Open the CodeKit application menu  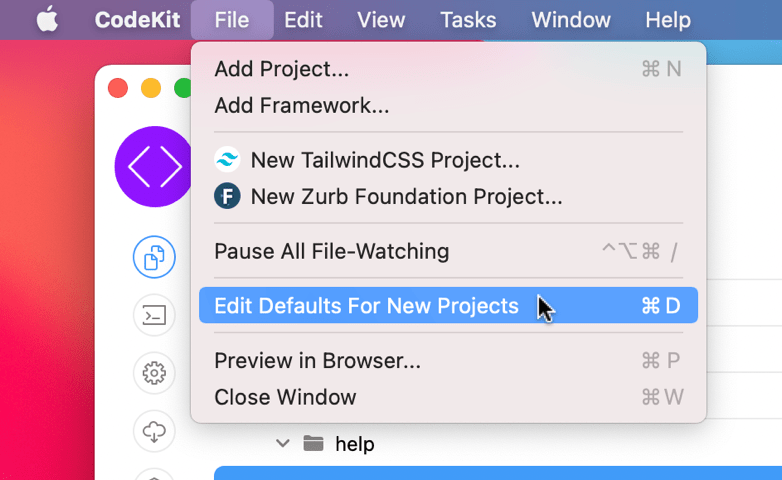pos(137,20)
